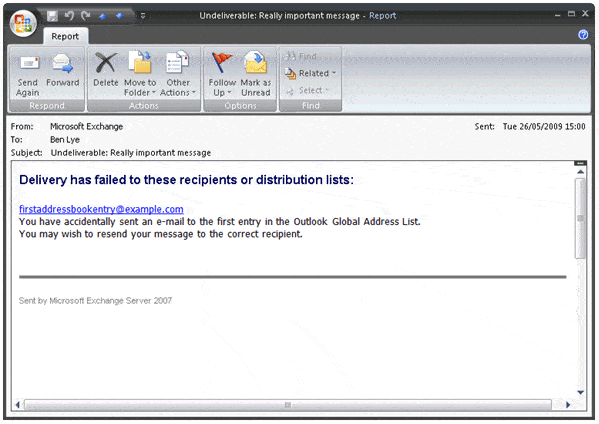Click the vertical scrollbar down arrow
Viewport: 599px width, 424px height.
tap(580, 392)
